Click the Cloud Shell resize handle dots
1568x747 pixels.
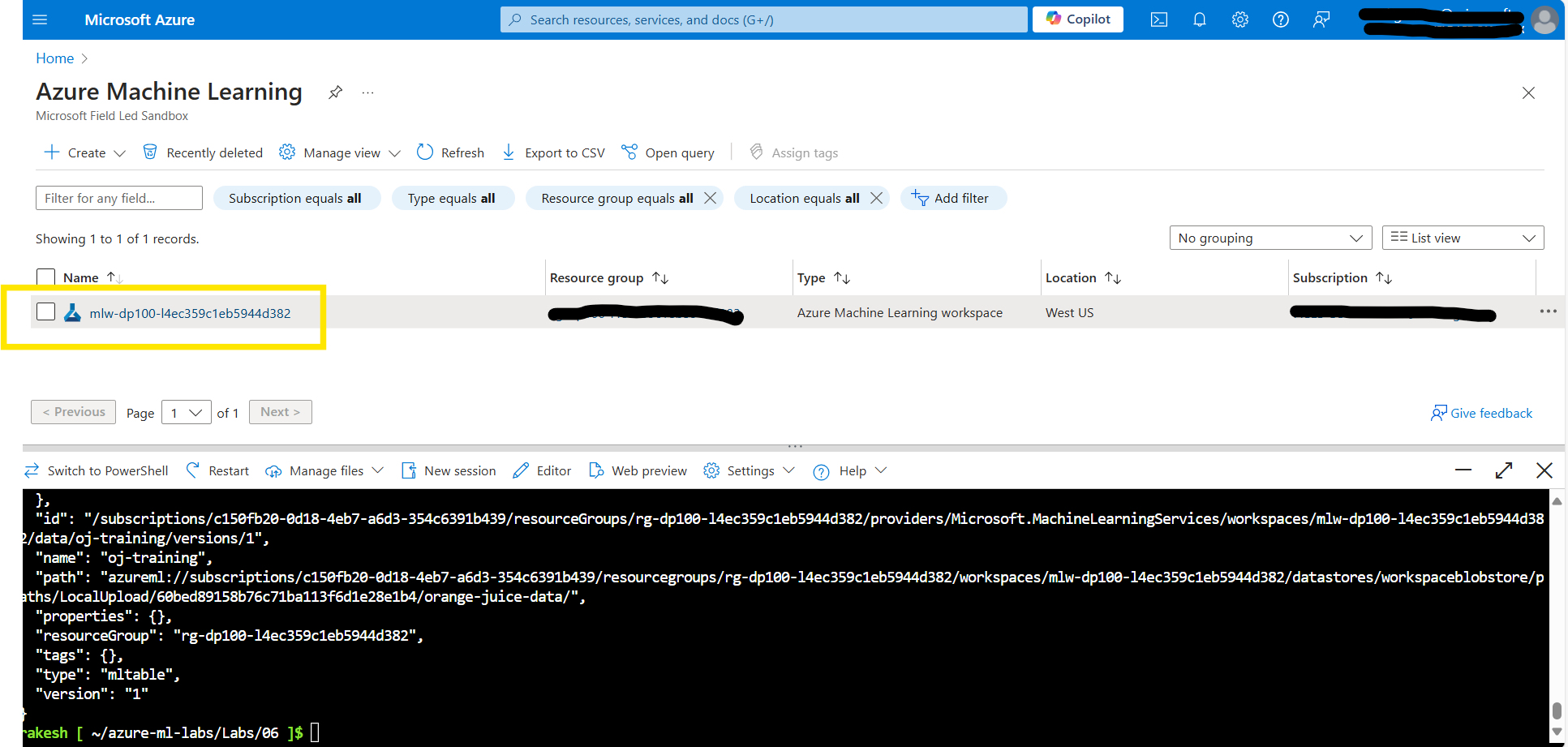tap(795, 445)
